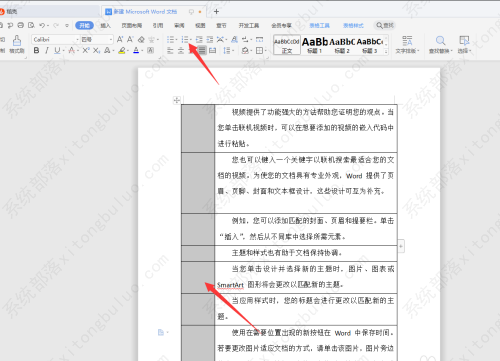The width and height of the screenshot is (500, 361).
Task: Click the Strikethrough red A icon
Action: click(x=71, y=50)
